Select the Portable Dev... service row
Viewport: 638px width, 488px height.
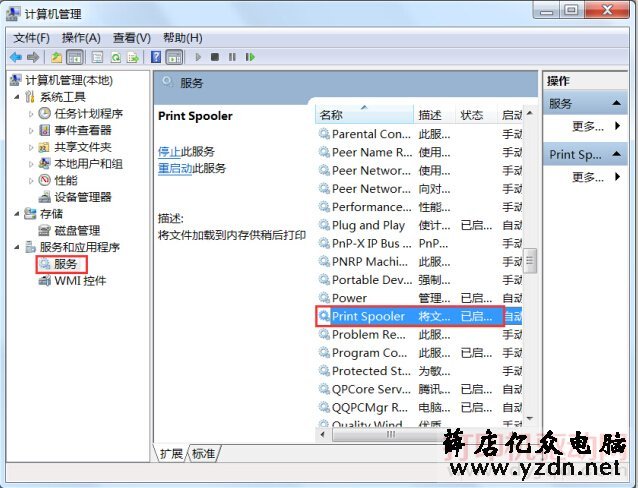pyautogui.click(x=419, y=280)
